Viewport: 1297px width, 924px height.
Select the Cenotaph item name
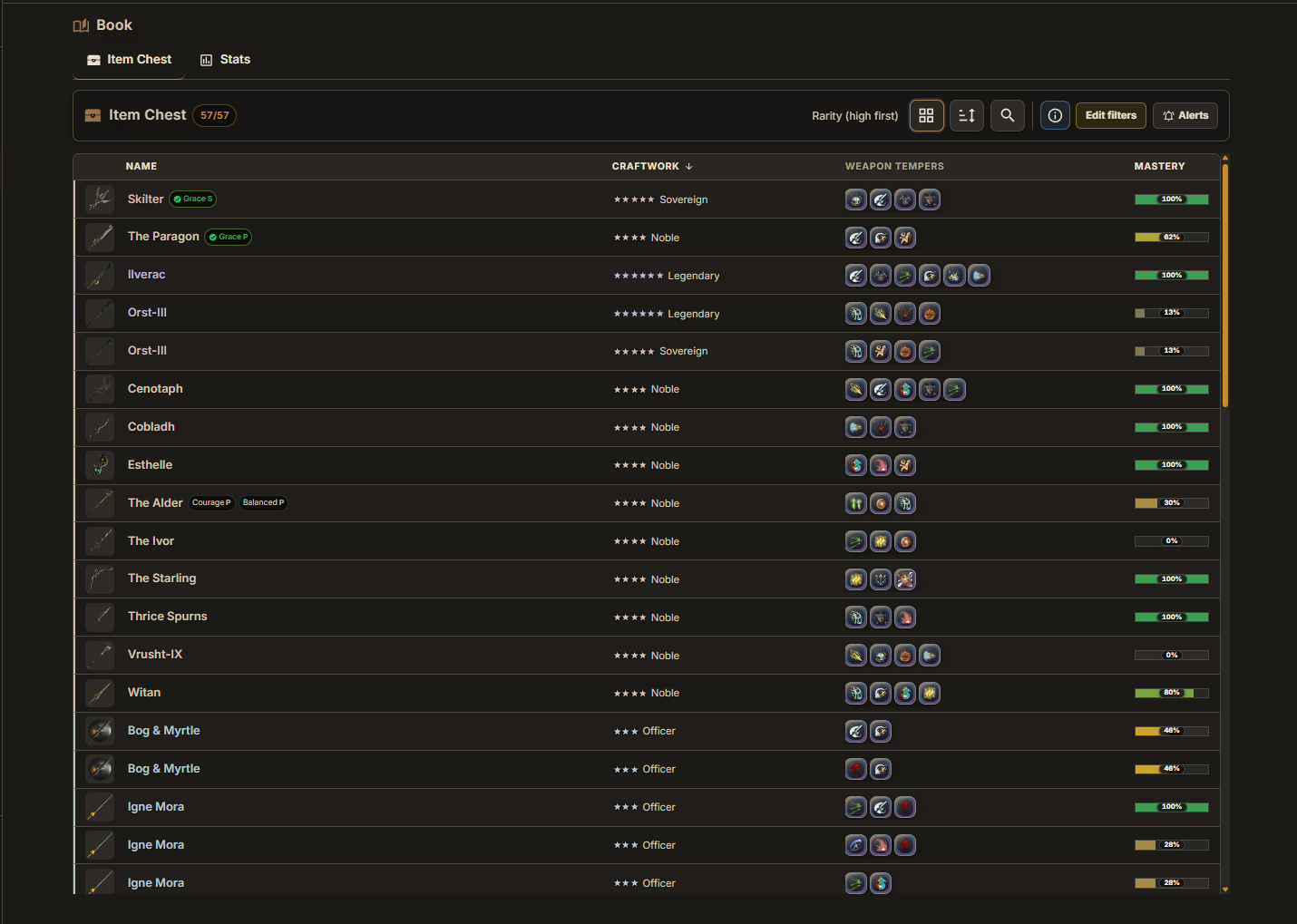click(x=155, y=389)
